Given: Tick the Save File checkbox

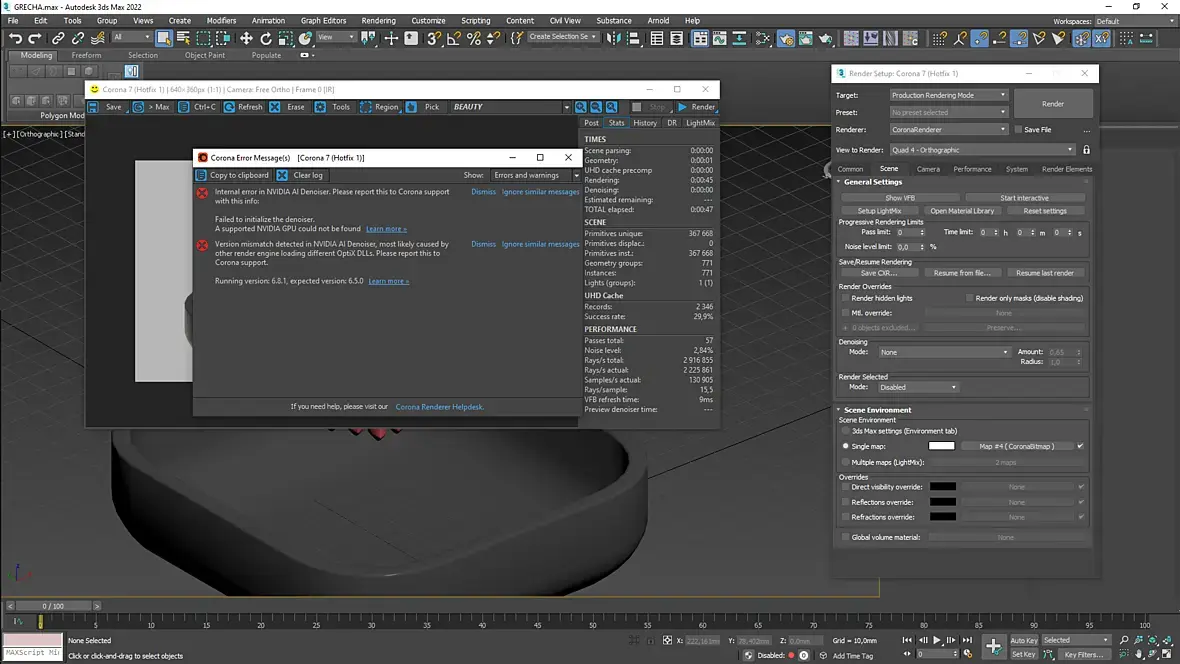Looking at the screenshot, I should pyautogui.click(x=1018, y=130).
